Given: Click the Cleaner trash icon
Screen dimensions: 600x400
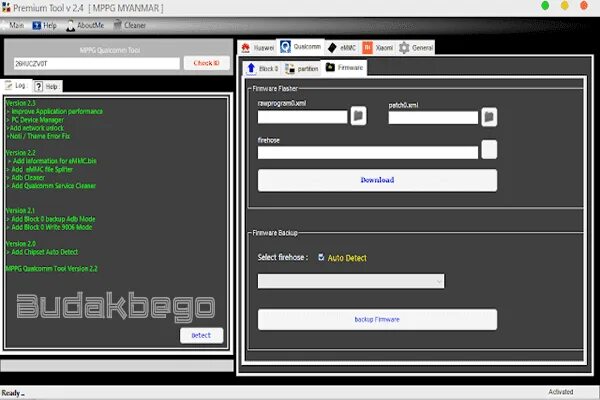Looking at the screenshot, I should 117,25.
